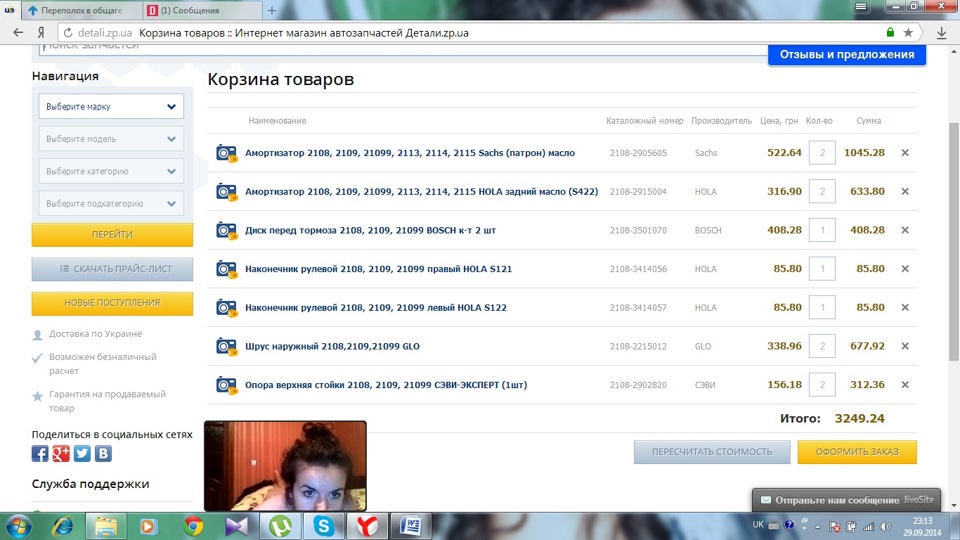Image resolution: width=960 pixels, height=540 pixels.
Task: Remove Опора верхняя стойки СЭВИ item
Action: tap(905, 384)
